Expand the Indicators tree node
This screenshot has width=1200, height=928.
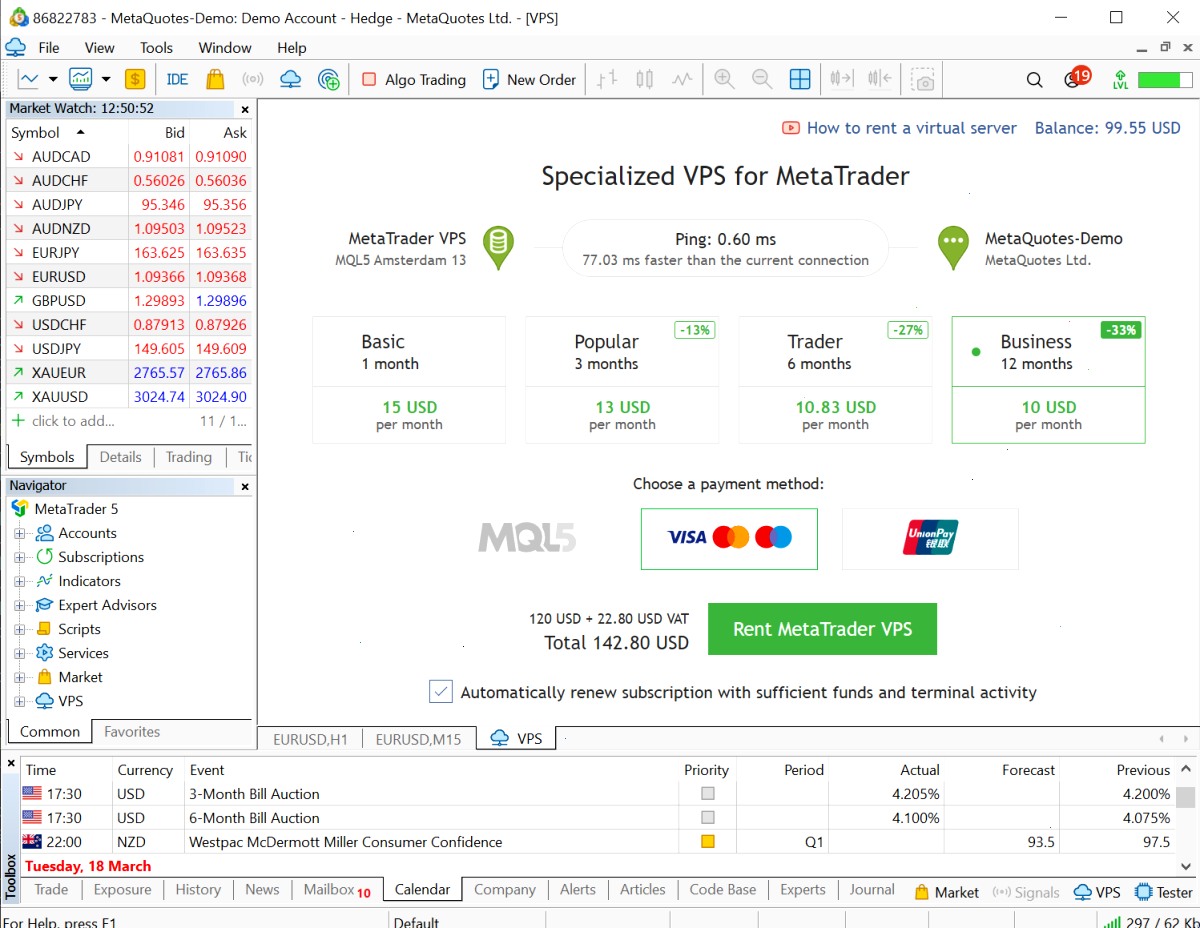pyautogui.click(x=20, y=582)
